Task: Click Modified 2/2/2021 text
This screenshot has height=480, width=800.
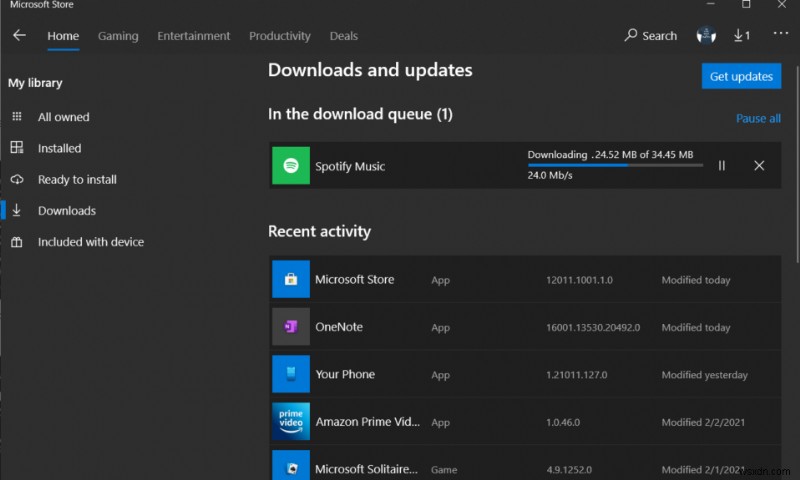Action: pyautogui.click(x=703, y=422)
